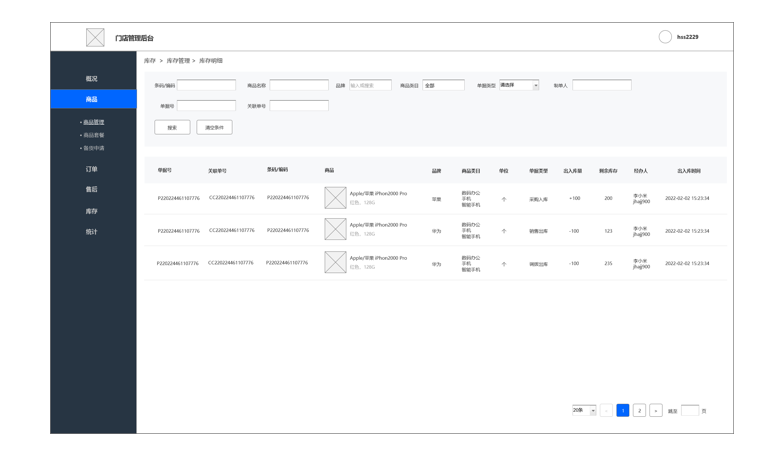Click the 清空条件 button
784x456 pixels.
pyautogui.click(x=214, y=127)
